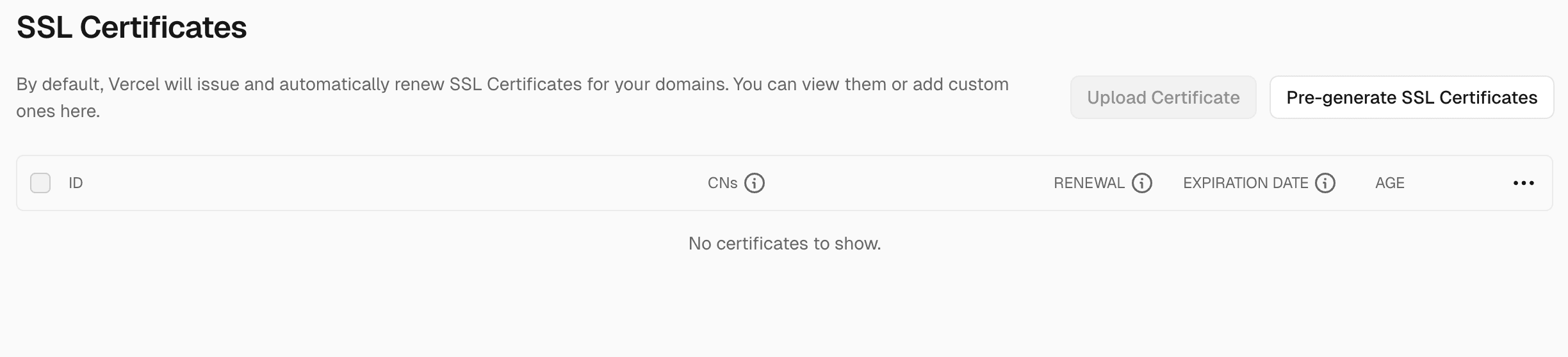
Task: Click the RENEWAL column header label
Action: pyautogui.click(x=1088, y=183)
